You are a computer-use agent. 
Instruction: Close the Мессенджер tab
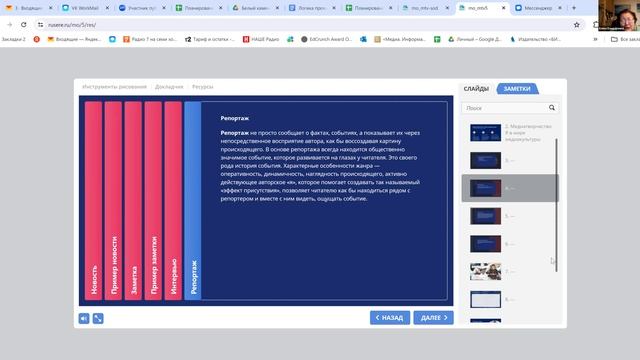pyautogui.click(x=560, y=8)
